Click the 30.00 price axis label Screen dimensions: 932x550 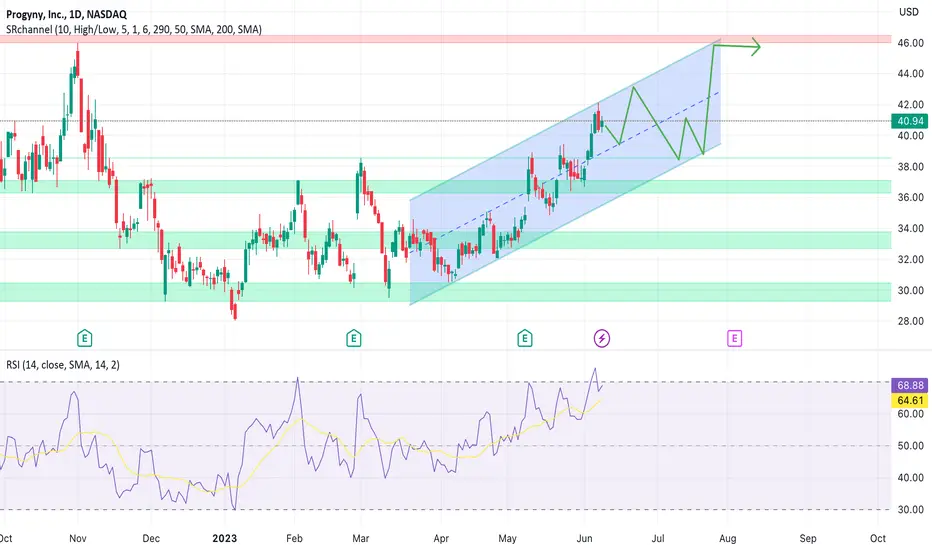tap(910, 290)
